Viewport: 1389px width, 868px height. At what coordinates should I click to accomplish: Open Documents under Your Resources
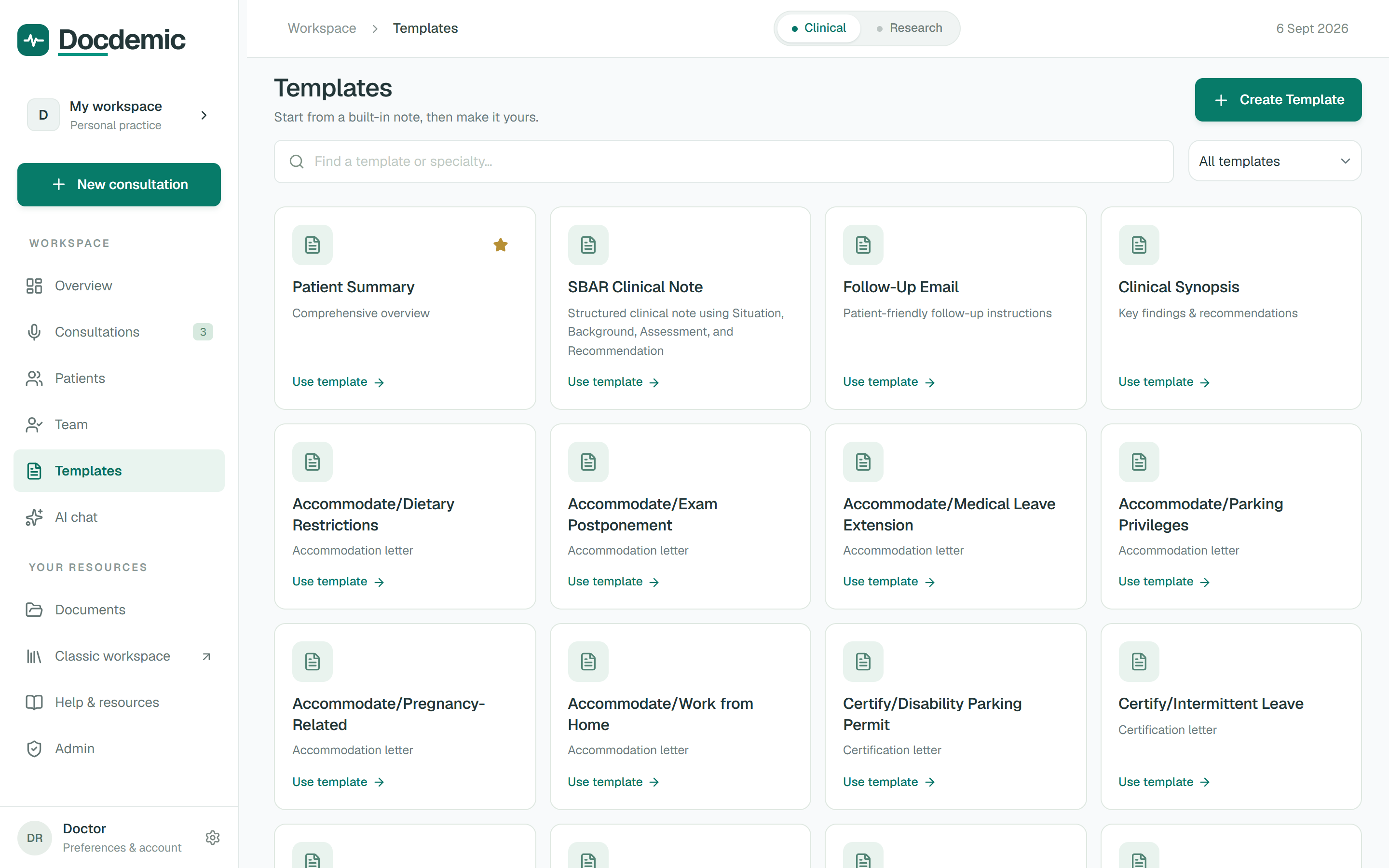119,610
